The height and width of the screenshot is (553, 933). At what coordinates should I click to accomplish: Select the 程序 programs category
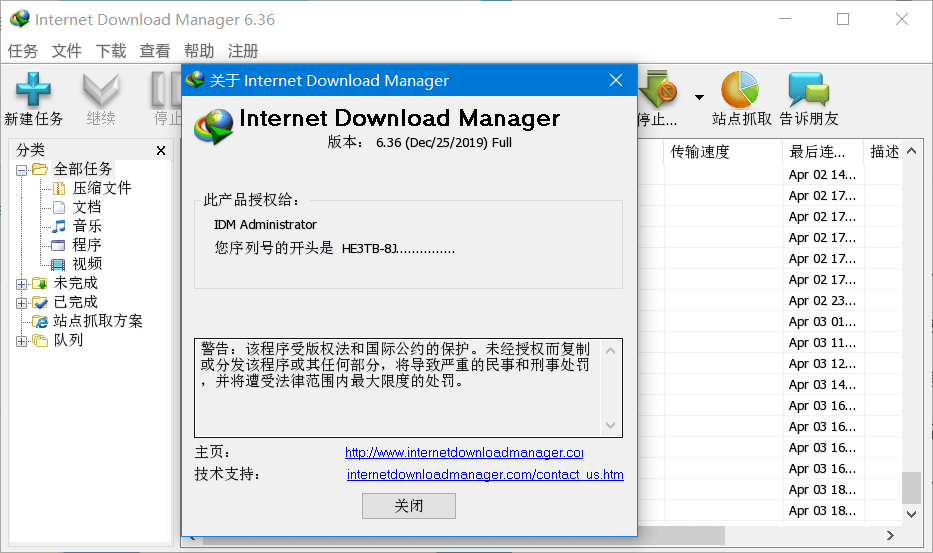pos(87,245)
